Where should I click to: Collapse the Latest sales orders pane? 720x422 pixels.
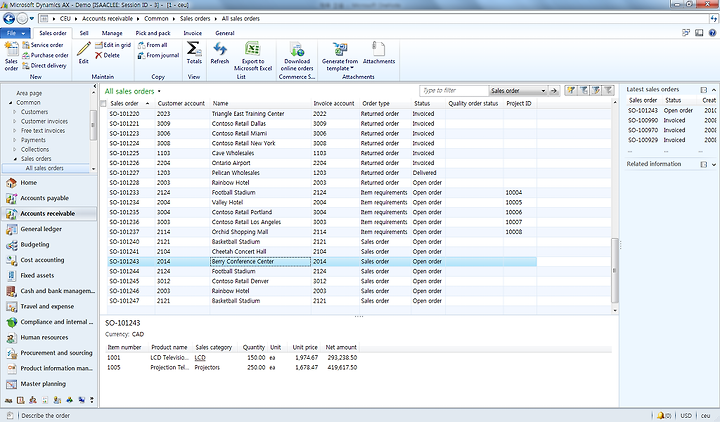[x=714, y=90]
